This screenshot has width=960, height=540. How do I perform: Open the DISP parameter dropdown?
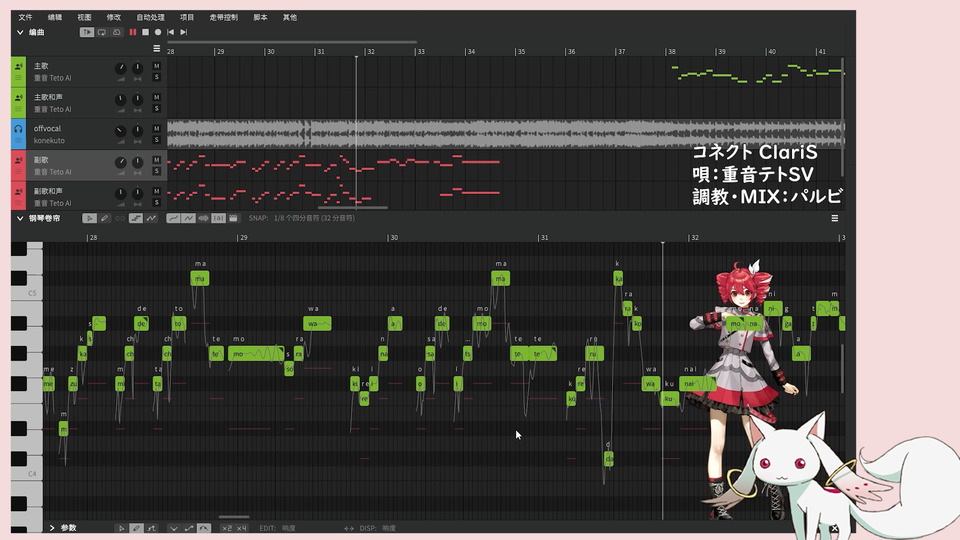tap(388, 528)
